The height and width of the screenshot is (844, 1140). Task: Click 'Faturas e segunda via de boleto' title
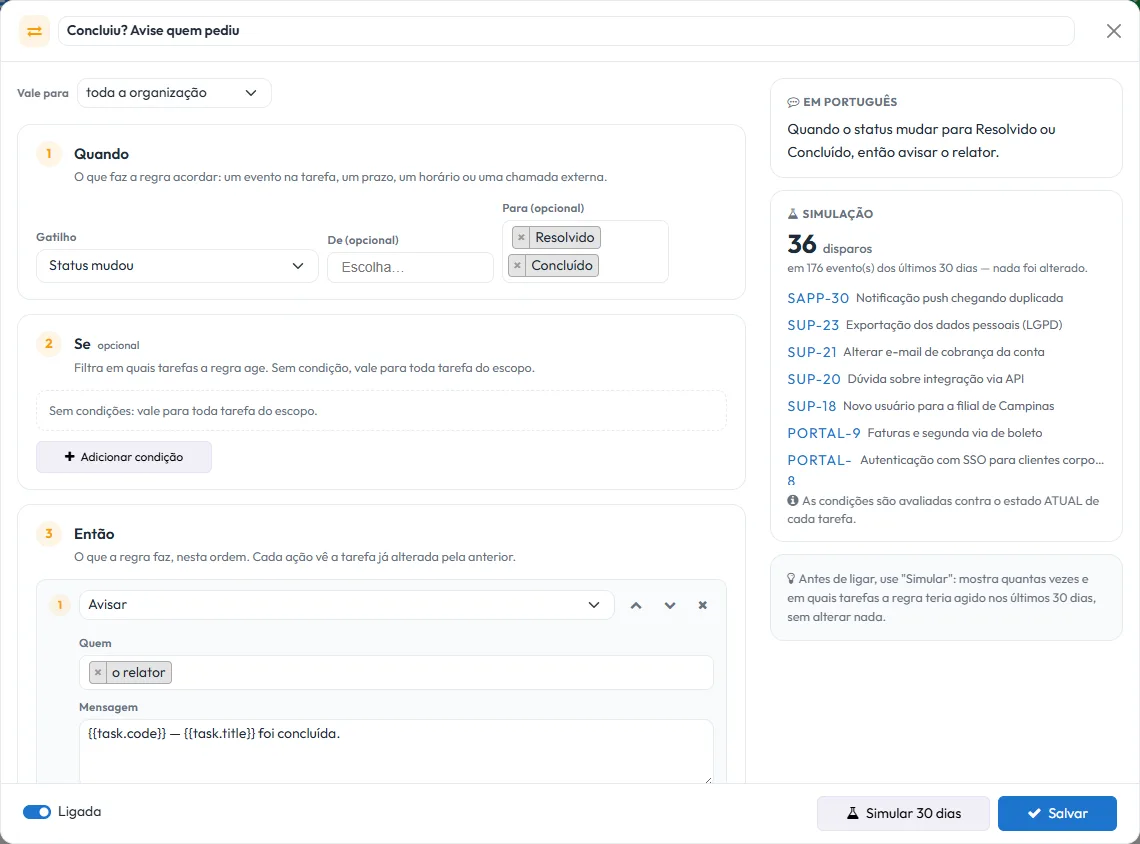tap(955, 433)
